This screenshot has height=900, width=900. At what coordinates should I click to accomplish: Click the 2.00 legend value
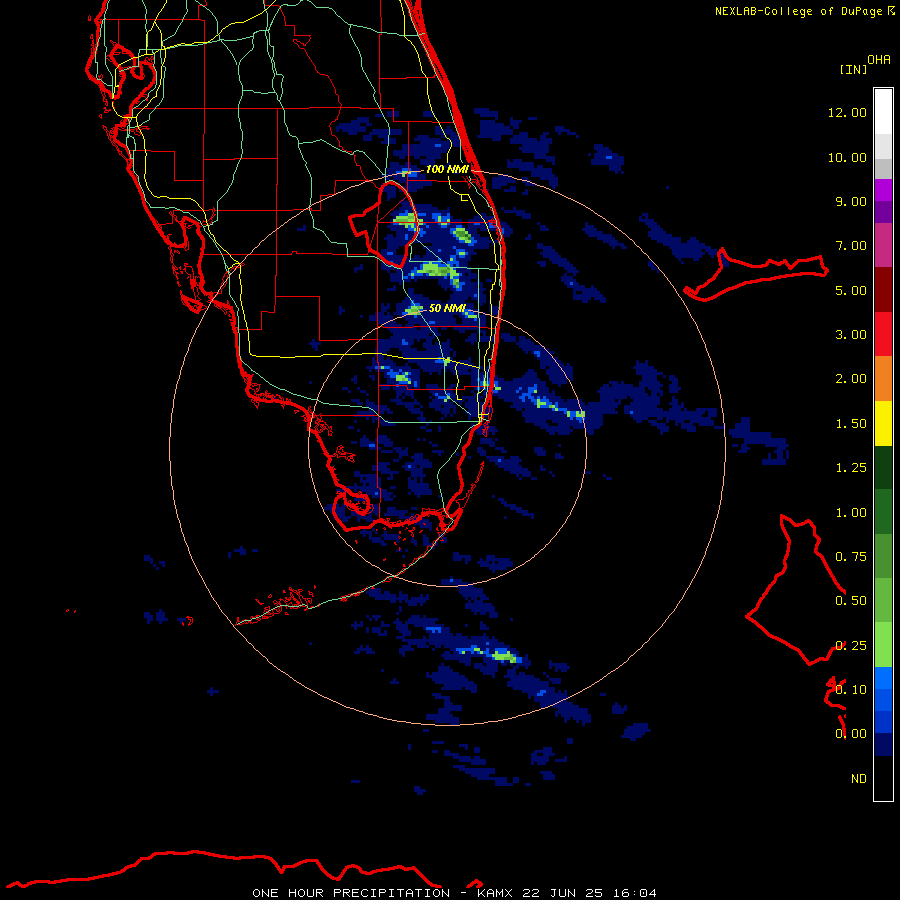click(x=851, y=379)
